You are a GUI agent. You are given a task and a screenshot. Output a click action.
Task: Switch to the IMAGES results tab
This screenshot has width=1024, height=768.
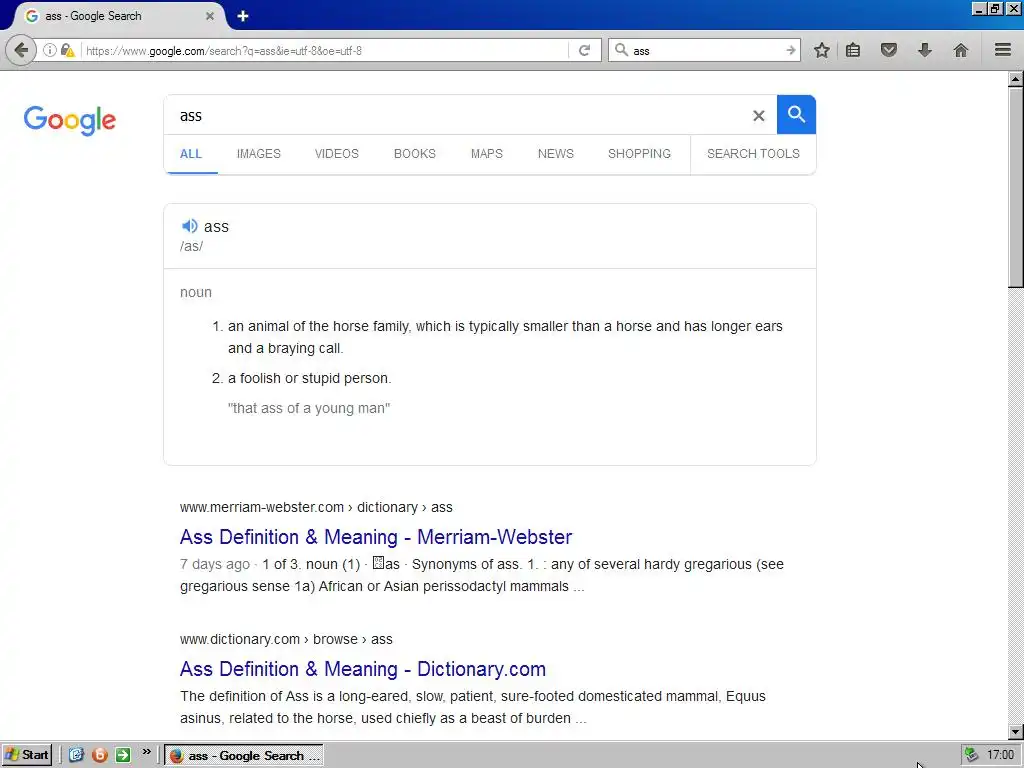click(259, 153)
